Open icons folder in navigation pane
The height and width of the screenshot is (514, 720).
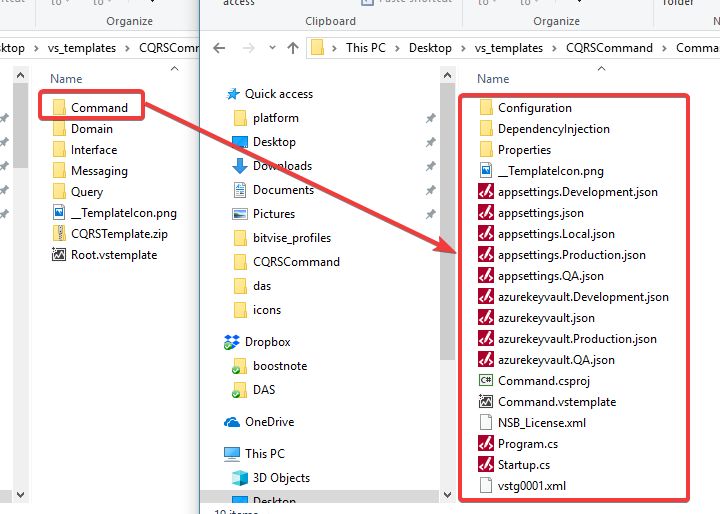pos(257,310)
